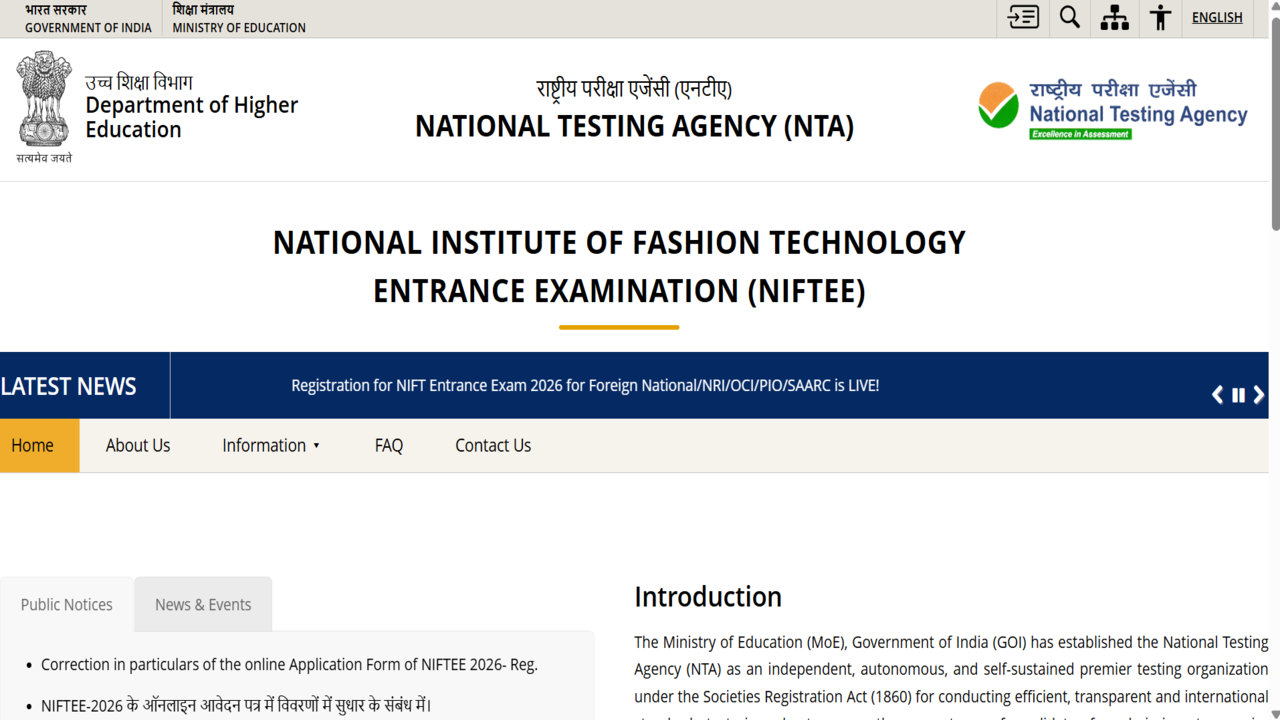This screenshot has height=720, width=1280.
Task: Open the FAQ menu item
Action: coord(389,446)
